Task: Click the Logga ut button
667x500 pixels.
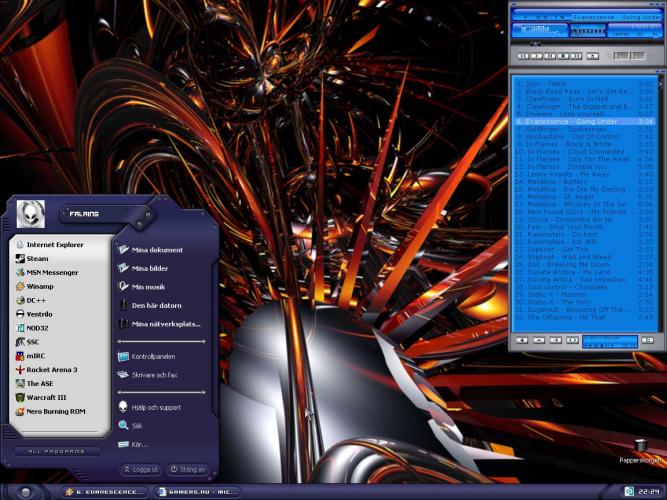Action: click(141, 469)
